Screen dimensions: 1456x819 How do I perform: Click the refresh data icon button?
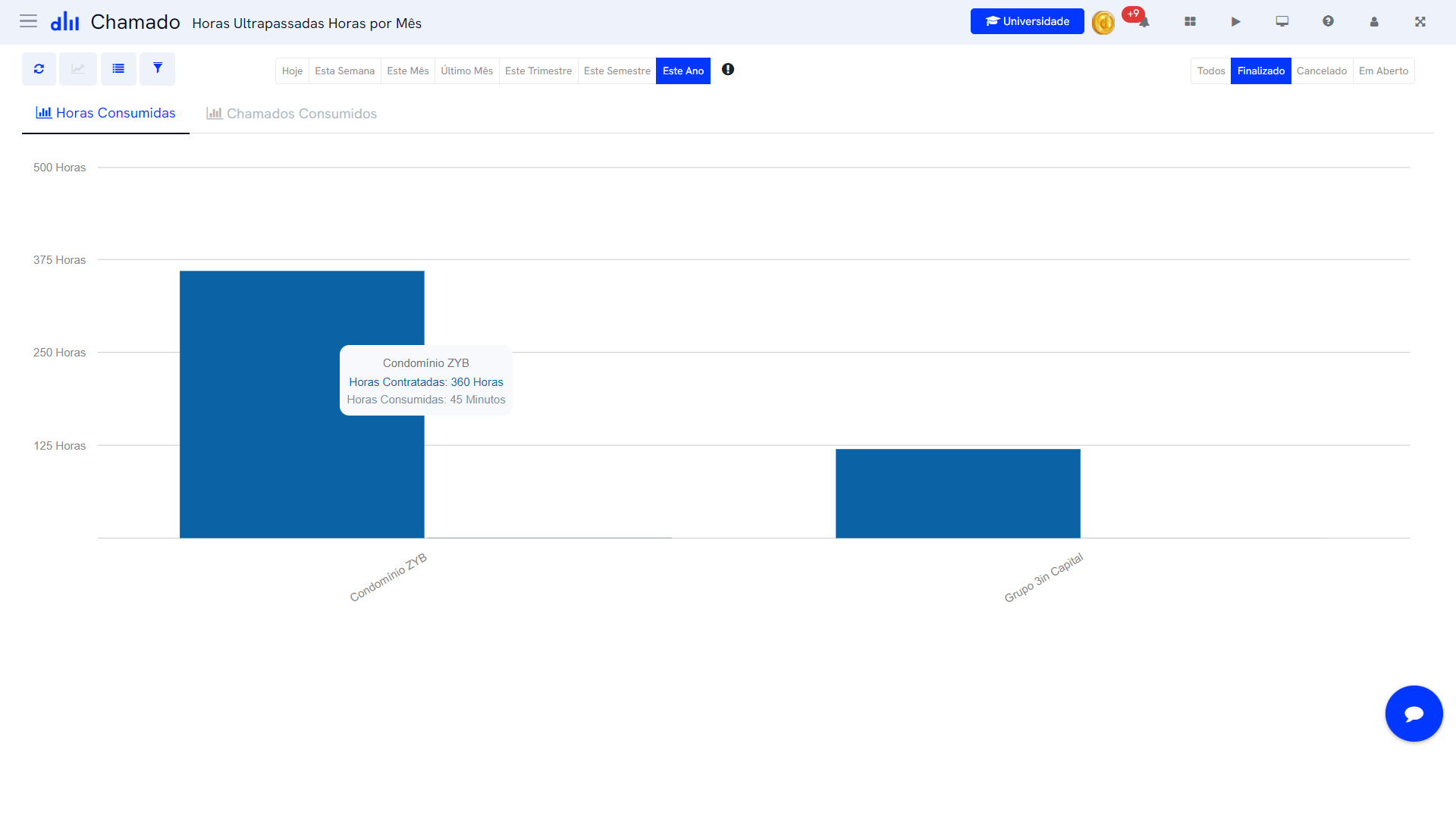[x=39, y=69]
